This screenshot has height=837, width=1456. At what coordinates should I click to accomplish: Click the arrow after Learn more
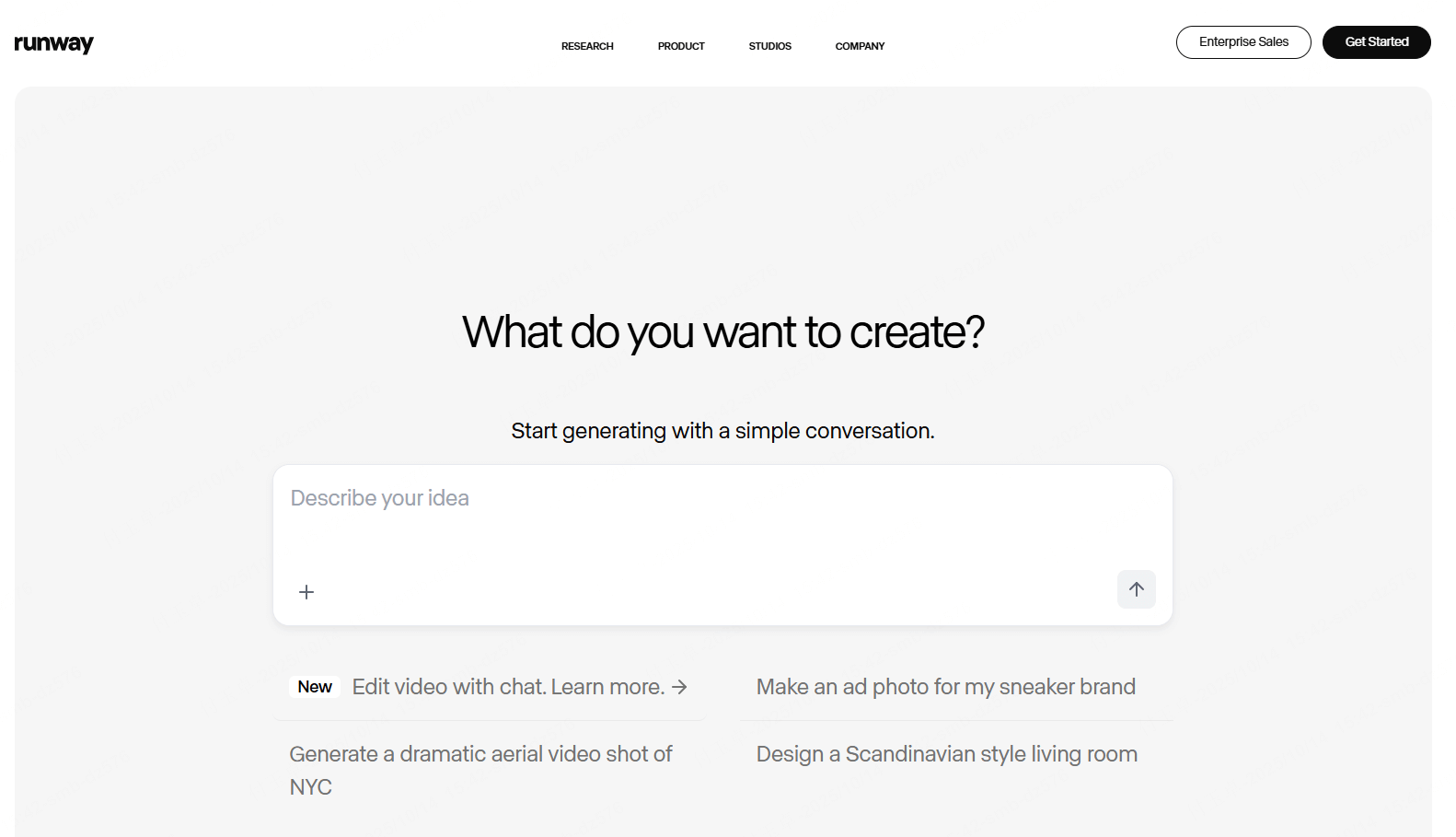click(x=679, y=687)
